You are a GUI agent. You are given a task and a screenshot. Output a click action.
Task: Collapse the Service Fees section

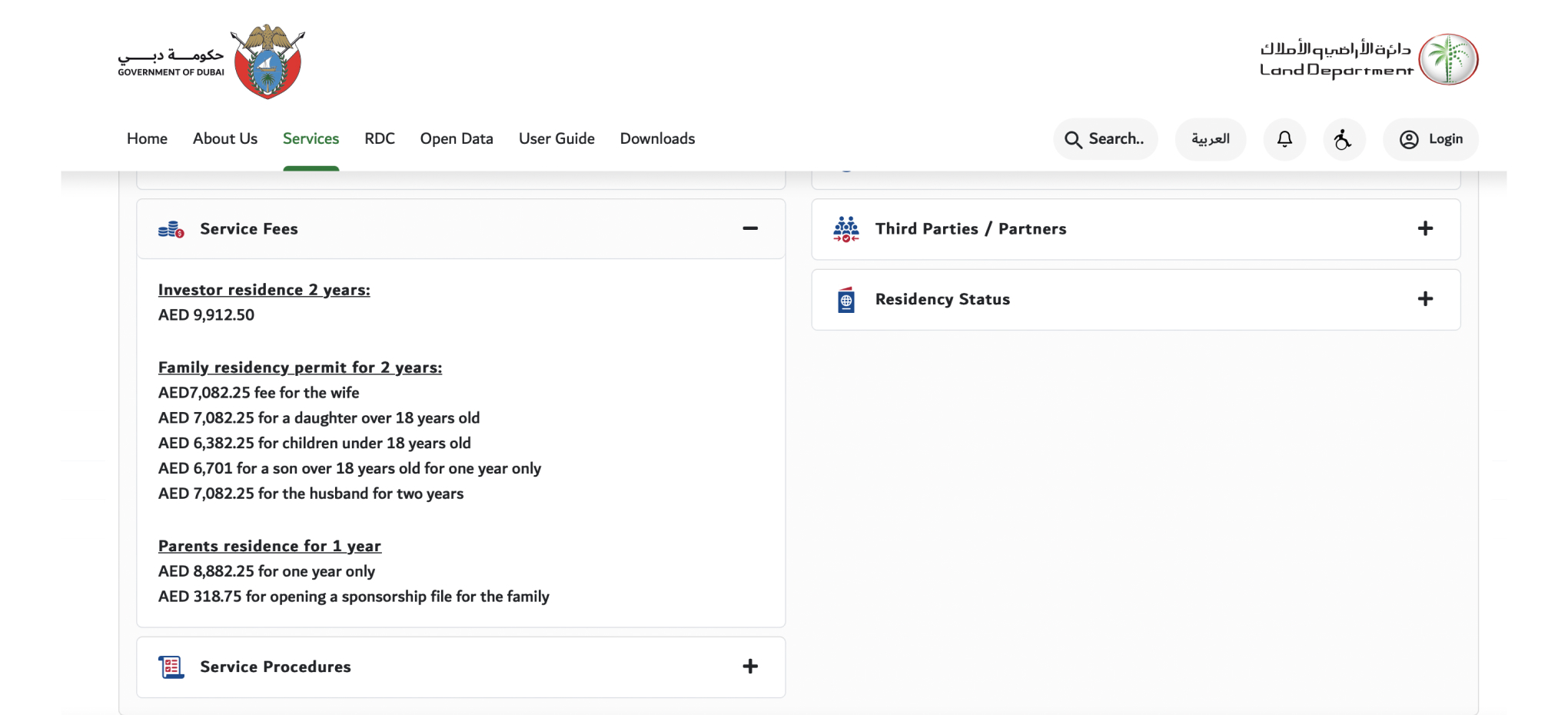click(750, 228)
